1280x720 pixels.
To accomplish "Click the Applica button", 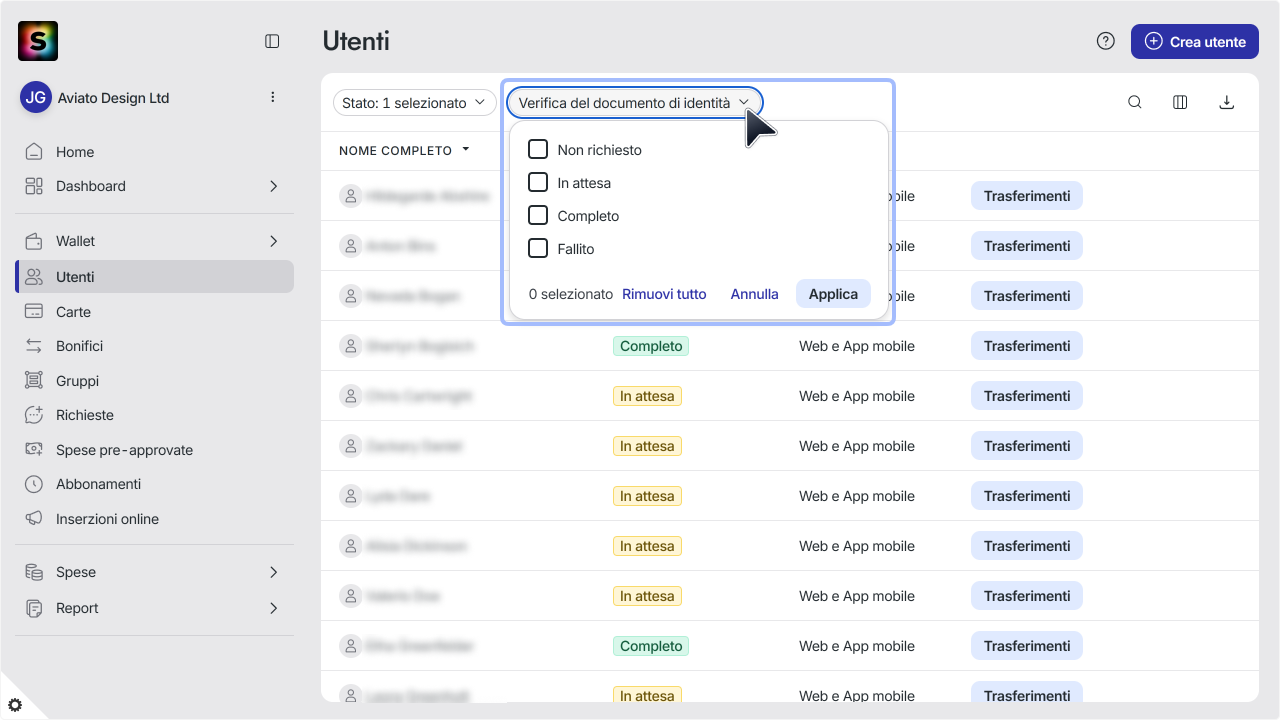I will point(833,294).
